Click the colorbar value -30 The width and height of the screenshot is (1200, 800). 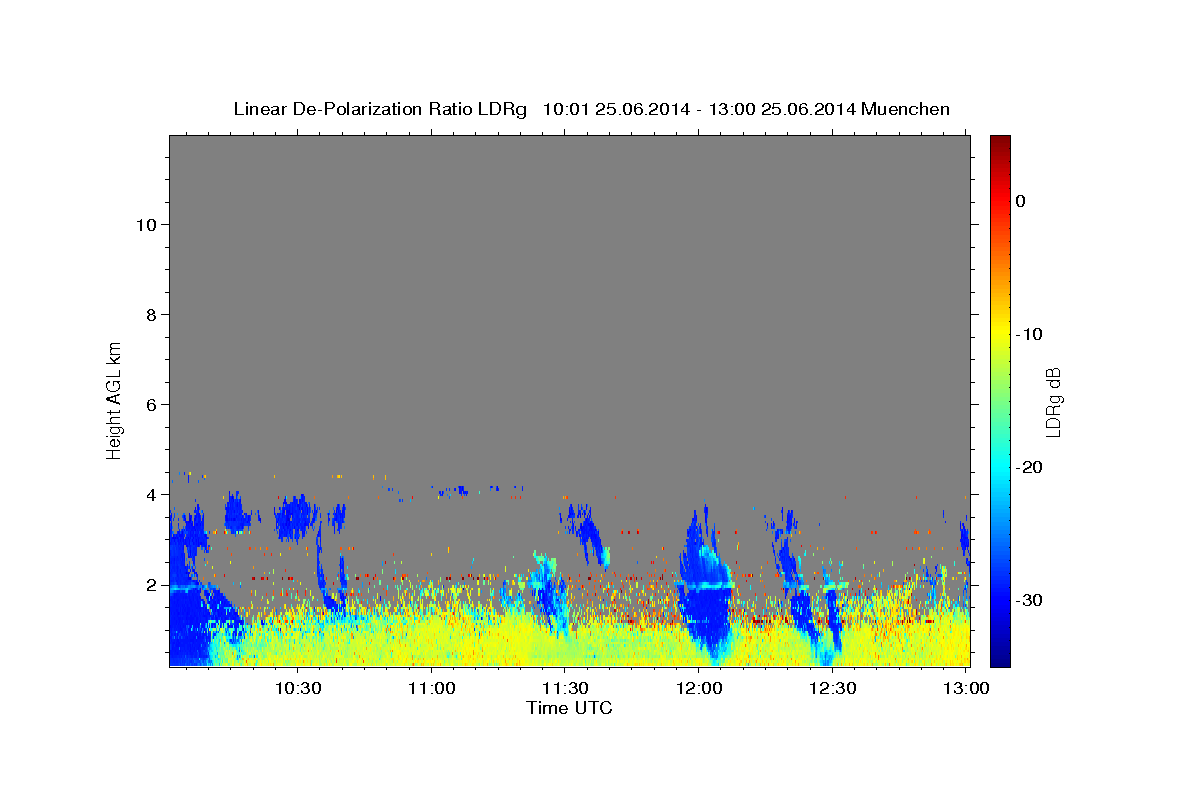(1030, 600)
